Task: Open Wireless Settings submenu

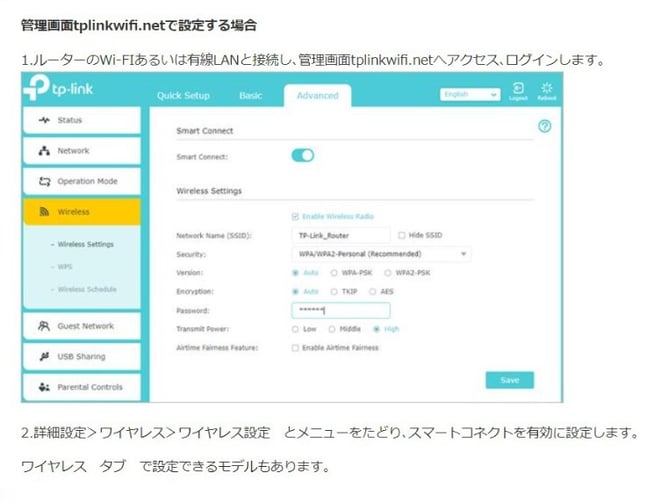Action: coord(86,244)
